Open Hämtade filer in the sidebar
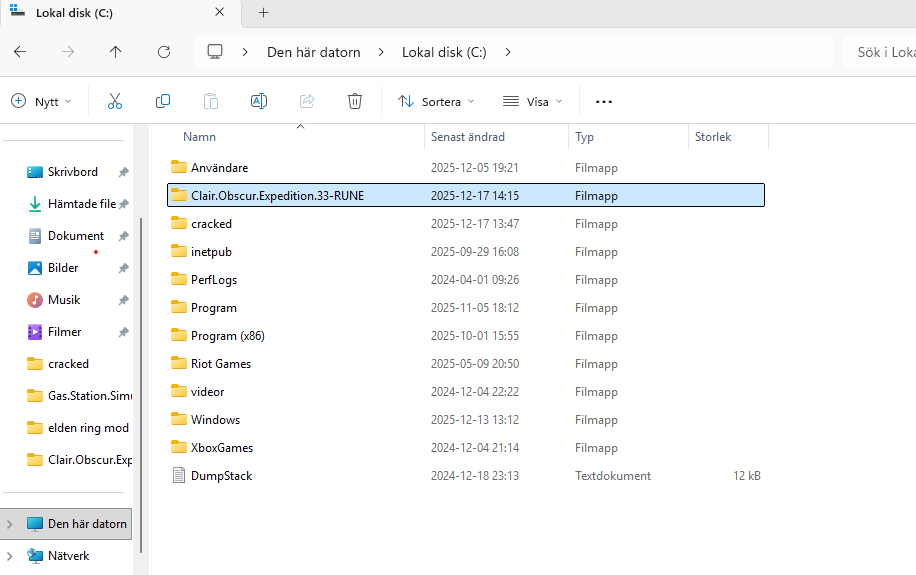Image resolution: width=916 pixels, height=575 pixels. (x=81, y=204)
